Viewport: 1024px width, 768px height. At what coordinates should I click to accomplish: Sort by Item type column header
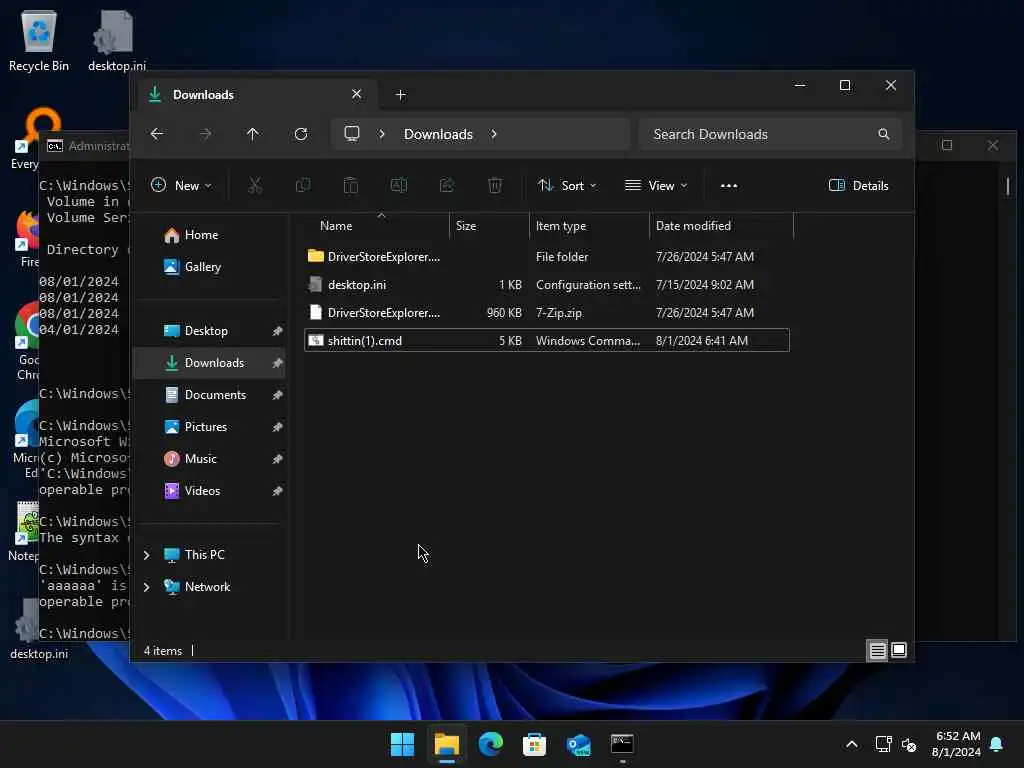(589, 226)
